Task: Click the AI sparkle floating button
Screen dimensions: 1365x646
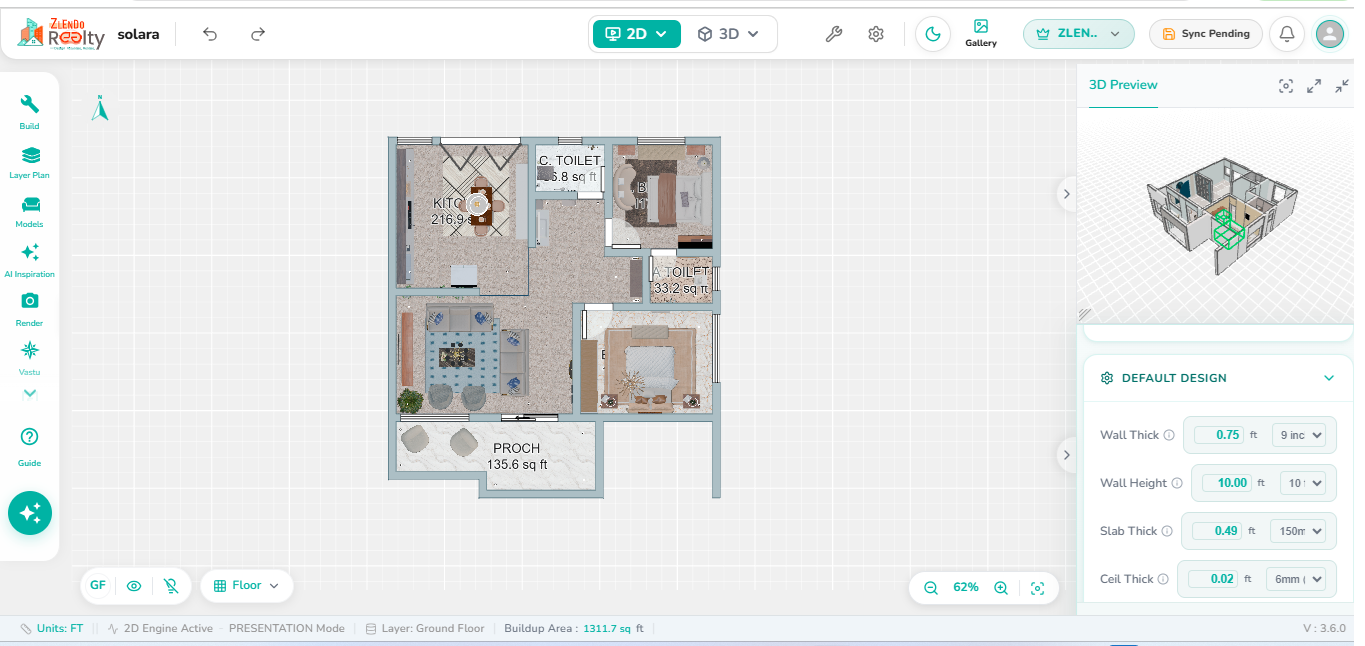Action: [x=30, y=513]
